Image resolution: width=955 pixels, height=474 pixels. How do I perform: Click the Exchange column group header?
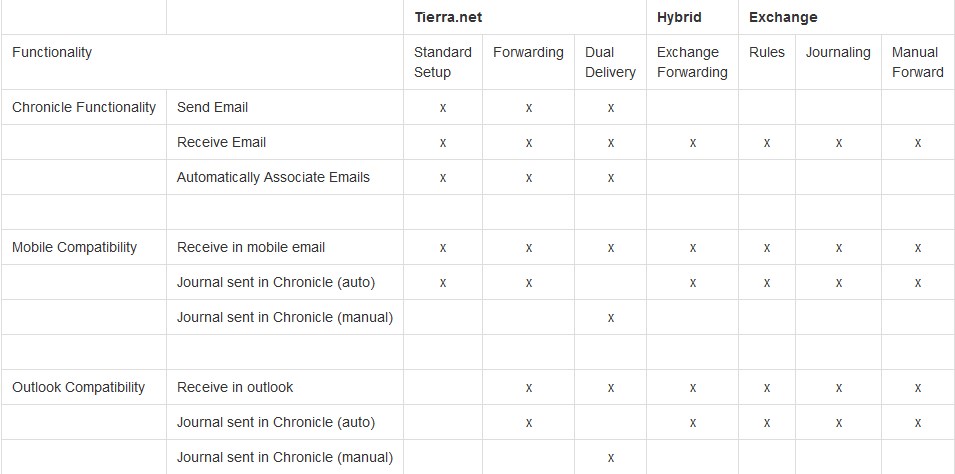783,17
